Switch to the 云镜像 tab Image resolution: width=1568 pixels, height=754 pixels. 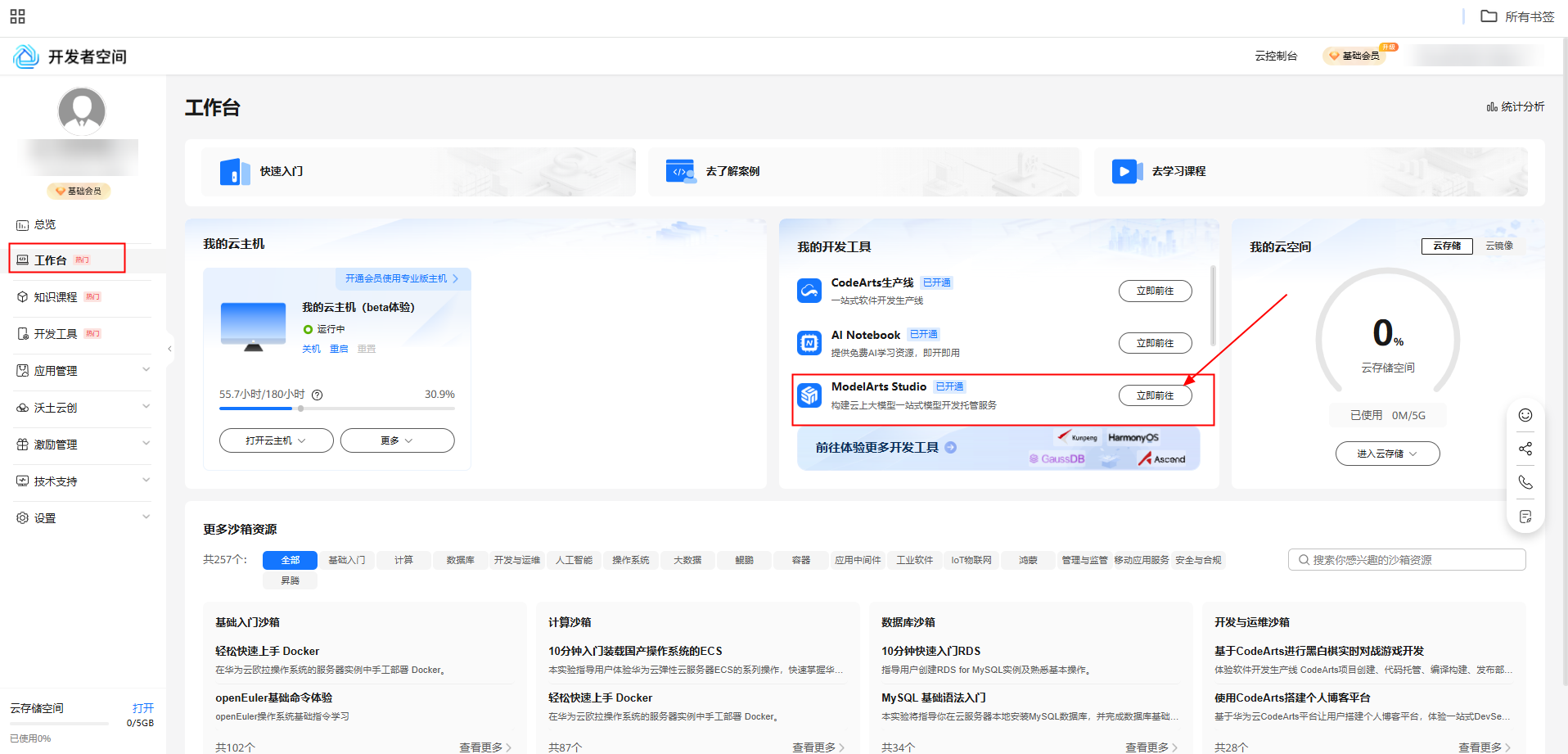click(1499, 246)
